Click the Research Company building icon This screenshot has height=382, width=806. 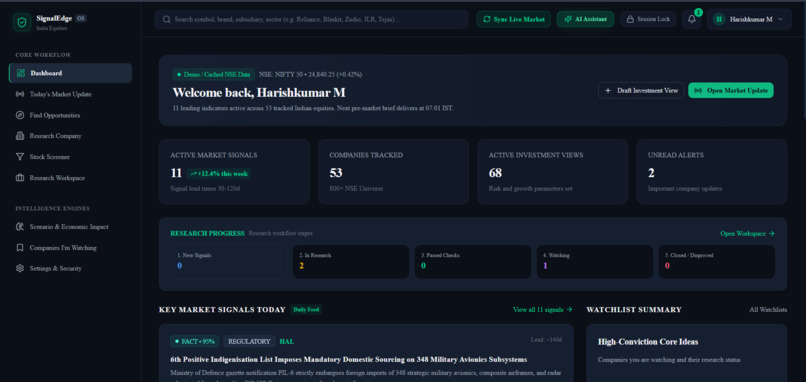20,136
